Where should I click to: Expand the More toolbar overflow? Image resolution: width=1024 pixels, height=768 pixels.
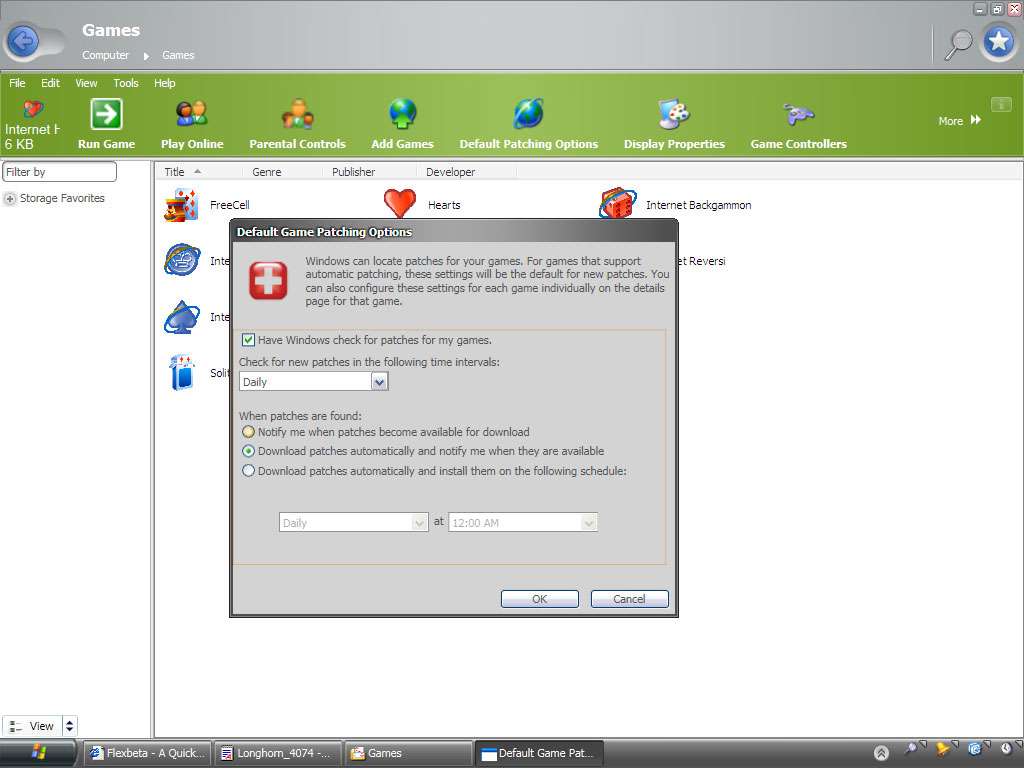coord(959,121)
